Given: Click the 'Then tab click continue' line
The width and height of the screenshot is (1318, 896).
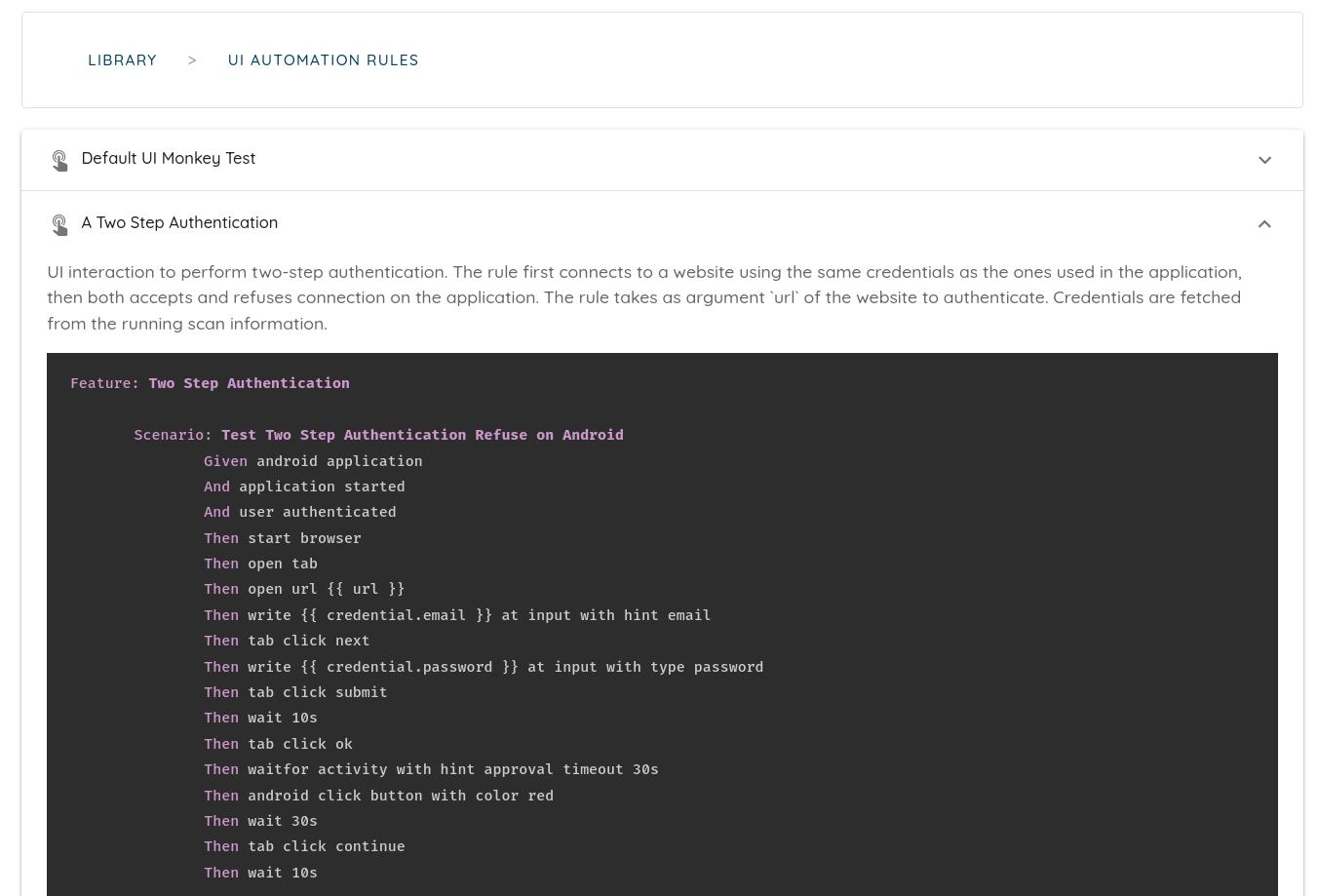Looking at the screenshot, I should click(x=304, y=846).
